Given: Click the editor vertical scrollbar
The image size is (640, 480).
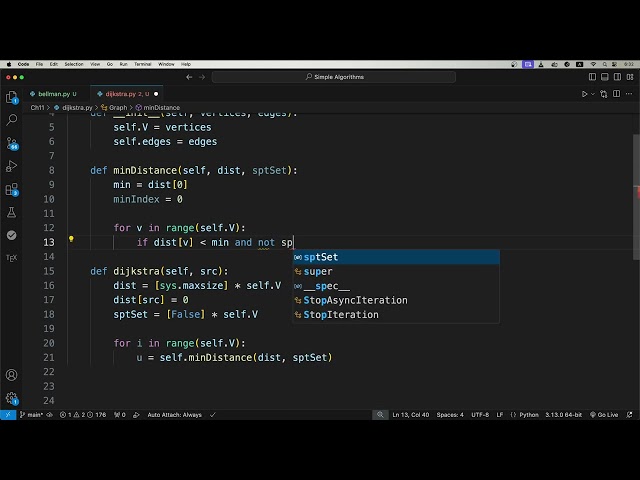Looking at the screenshot, I should (x=636, y=196).
